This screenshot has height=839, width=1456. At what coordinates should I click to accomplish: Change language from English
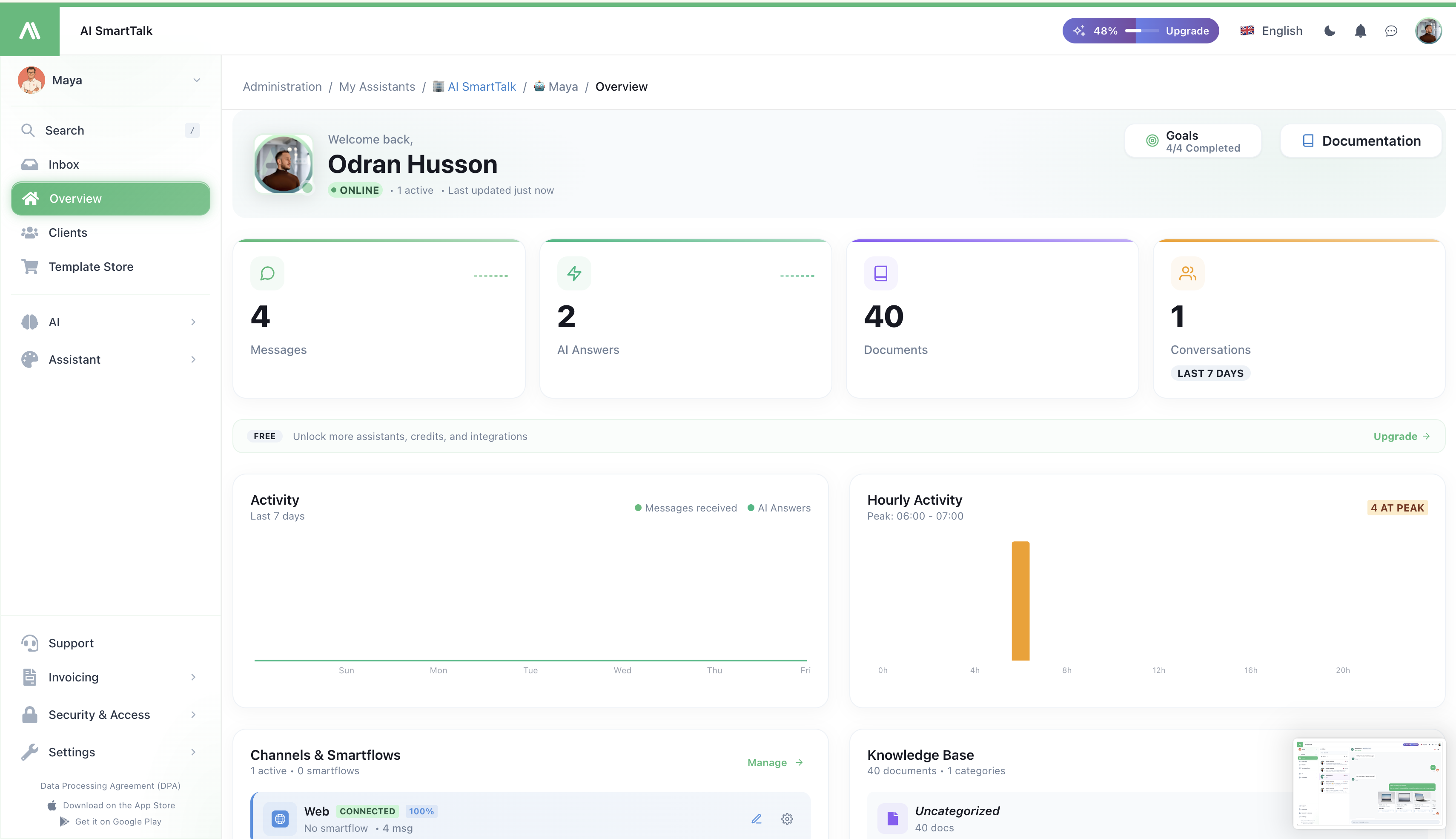click(x=1271, y=31)
